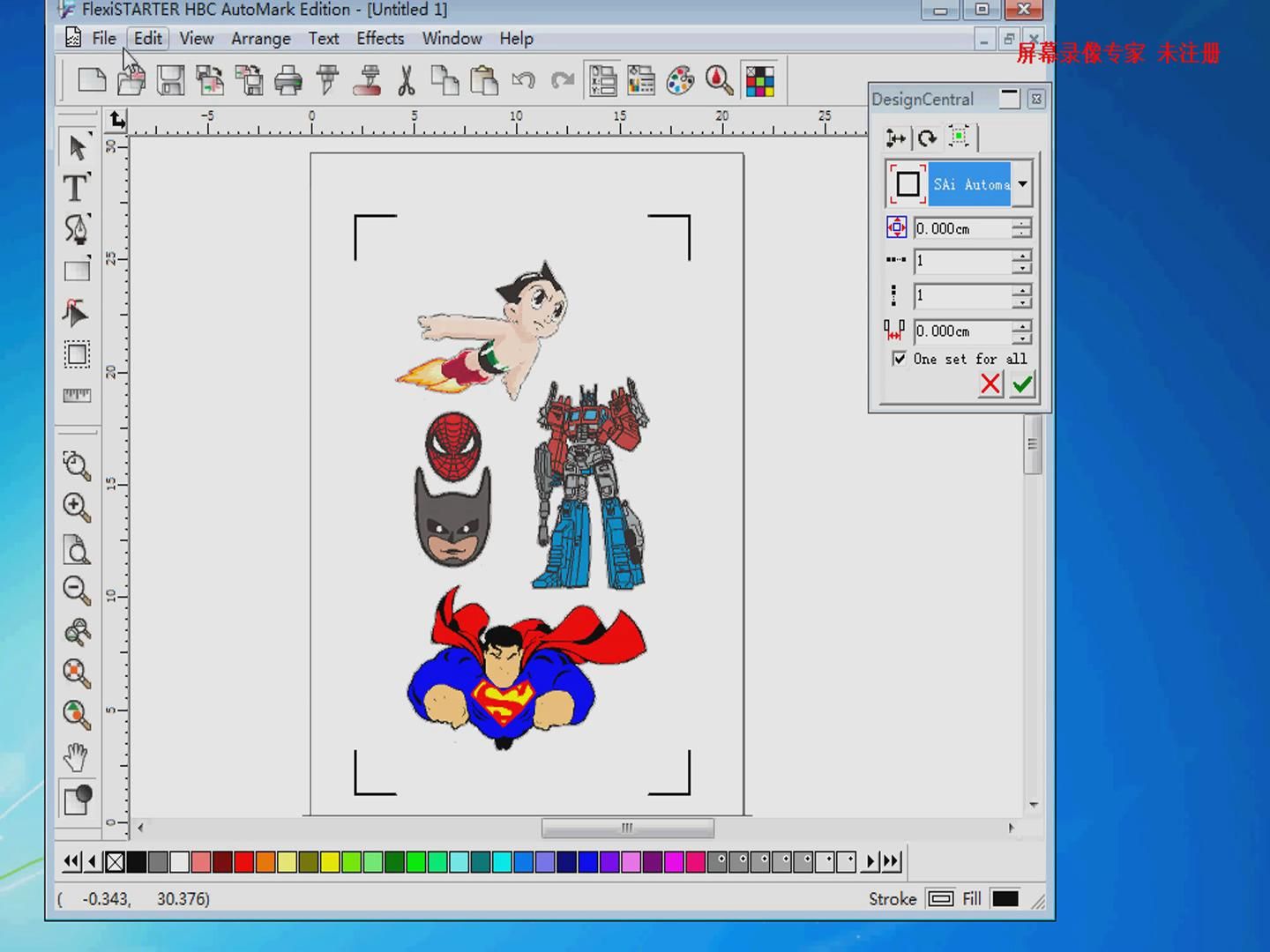Click the Open file folder icon

tap(131, 80)
